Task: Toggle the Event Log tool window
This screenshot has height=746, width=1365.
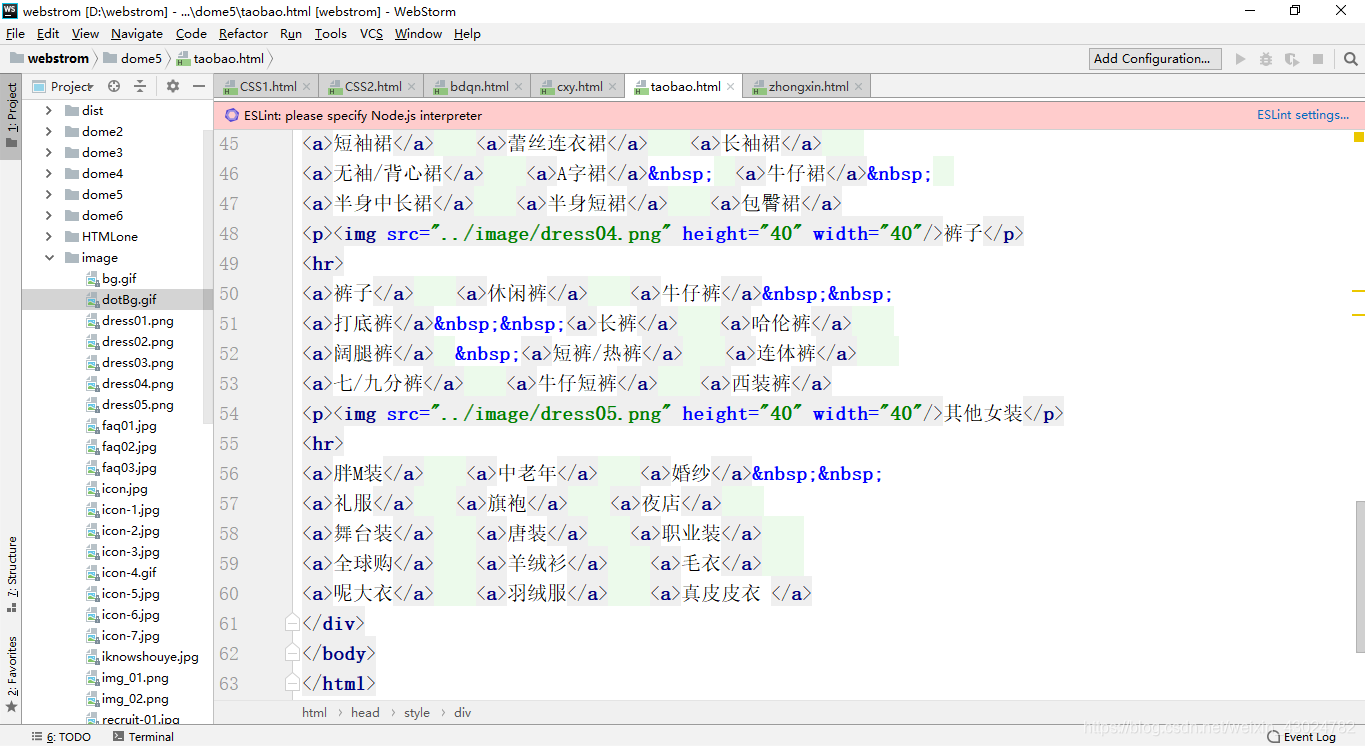Action: [1301, 737]
